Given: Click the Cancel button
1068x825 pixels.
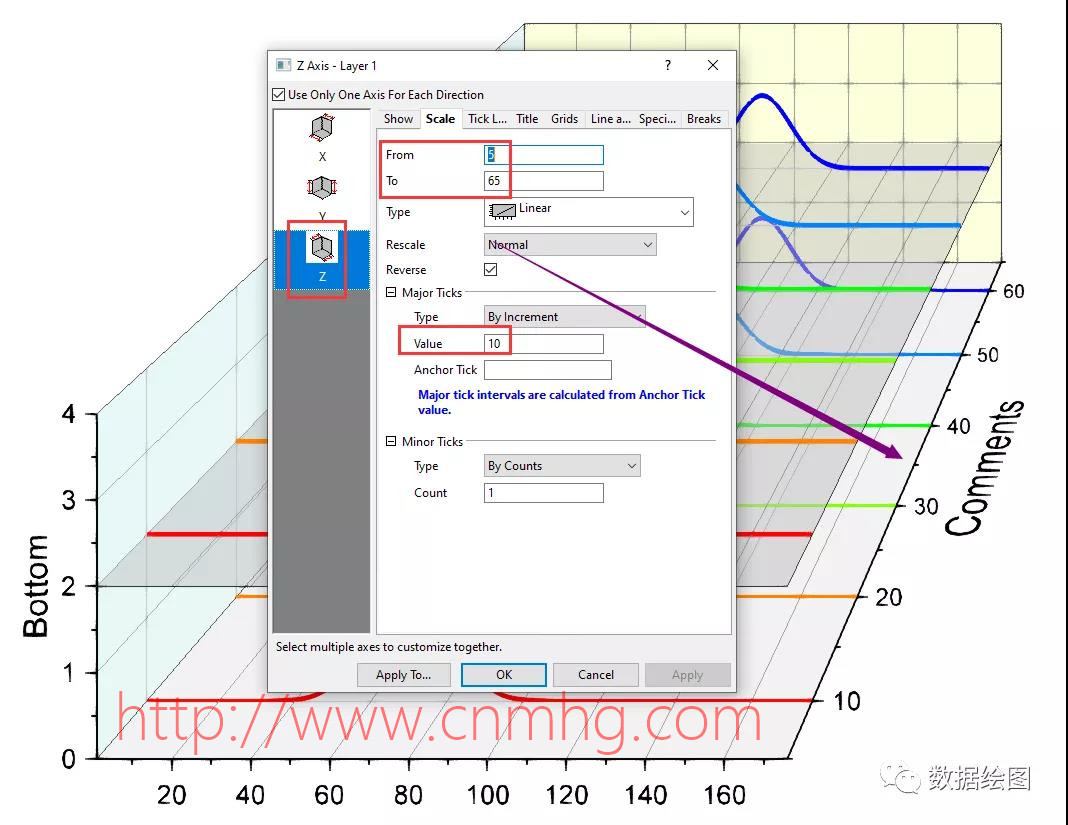Looking at the screenshot, I should coord(596,675).
